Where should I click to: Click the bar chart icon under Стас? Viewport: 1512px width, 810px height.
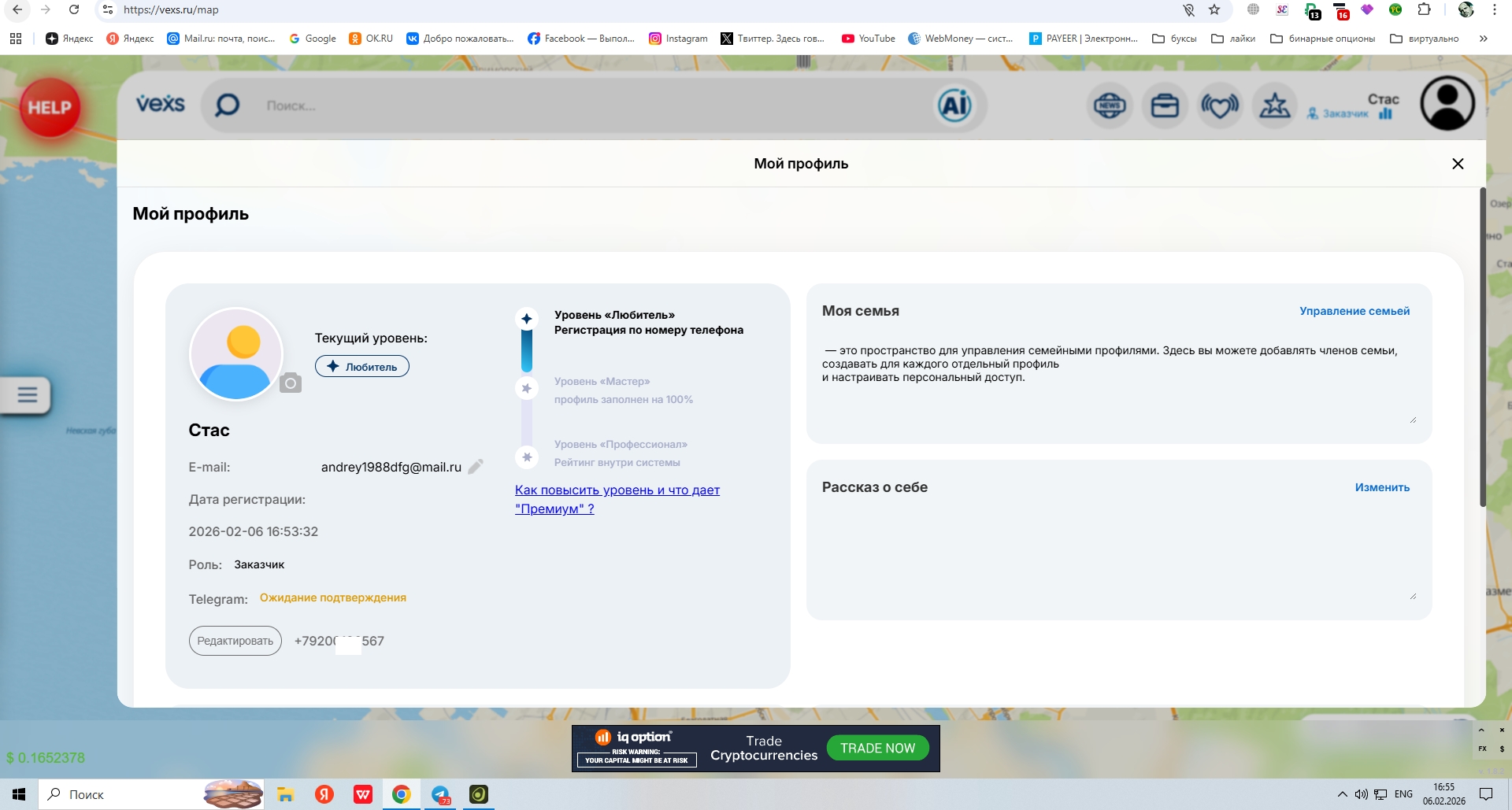pos(1386,114)
